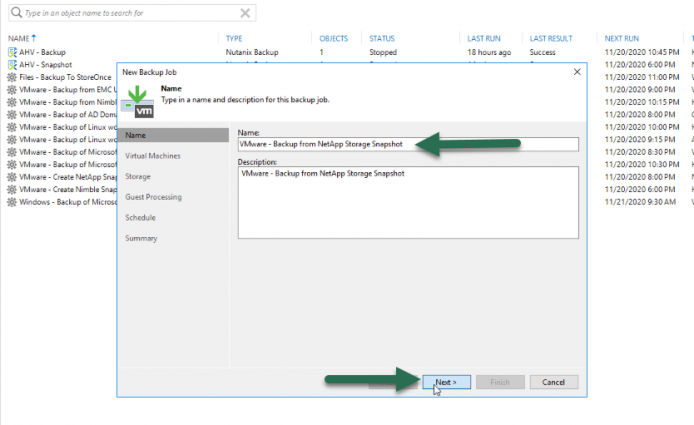Screen dimensions: 694x425
Task: Go to the Guest Processing wizard step
Action: tap(153, 197)
